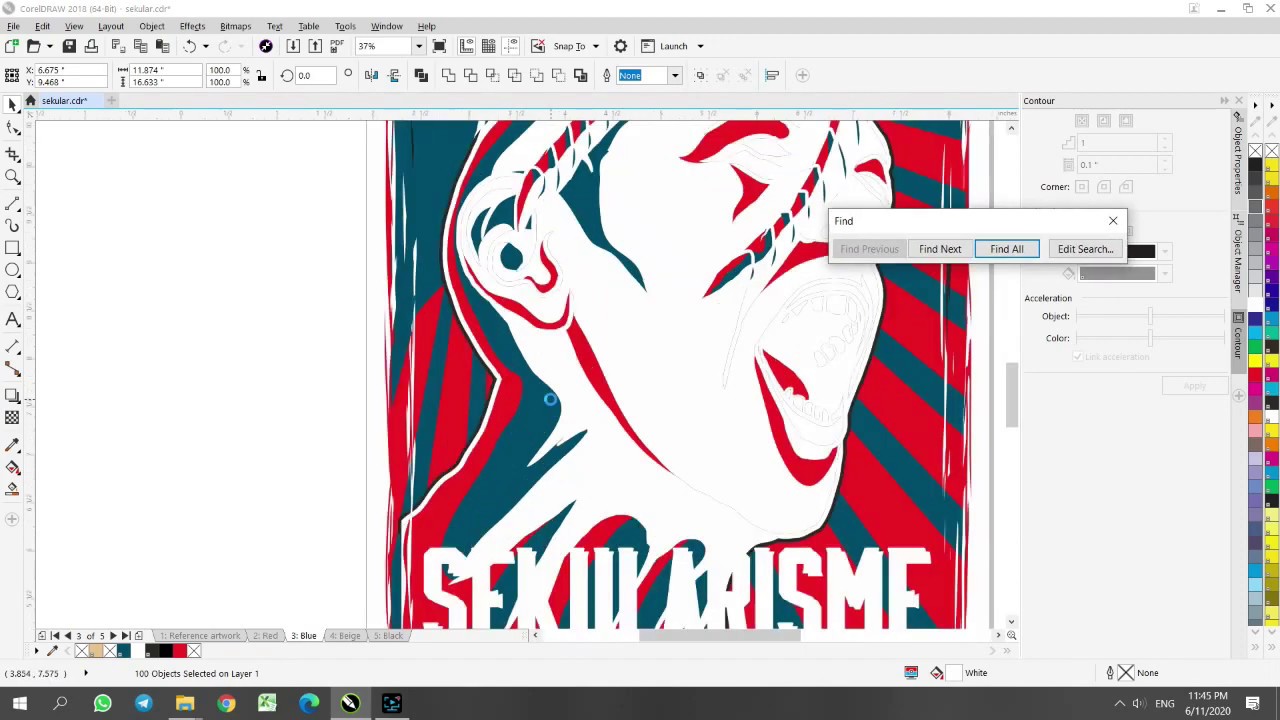The height and width of the screenshot is (720, 1280).
Task: Toggle the Lock ratio padlock
Action: 261,75
